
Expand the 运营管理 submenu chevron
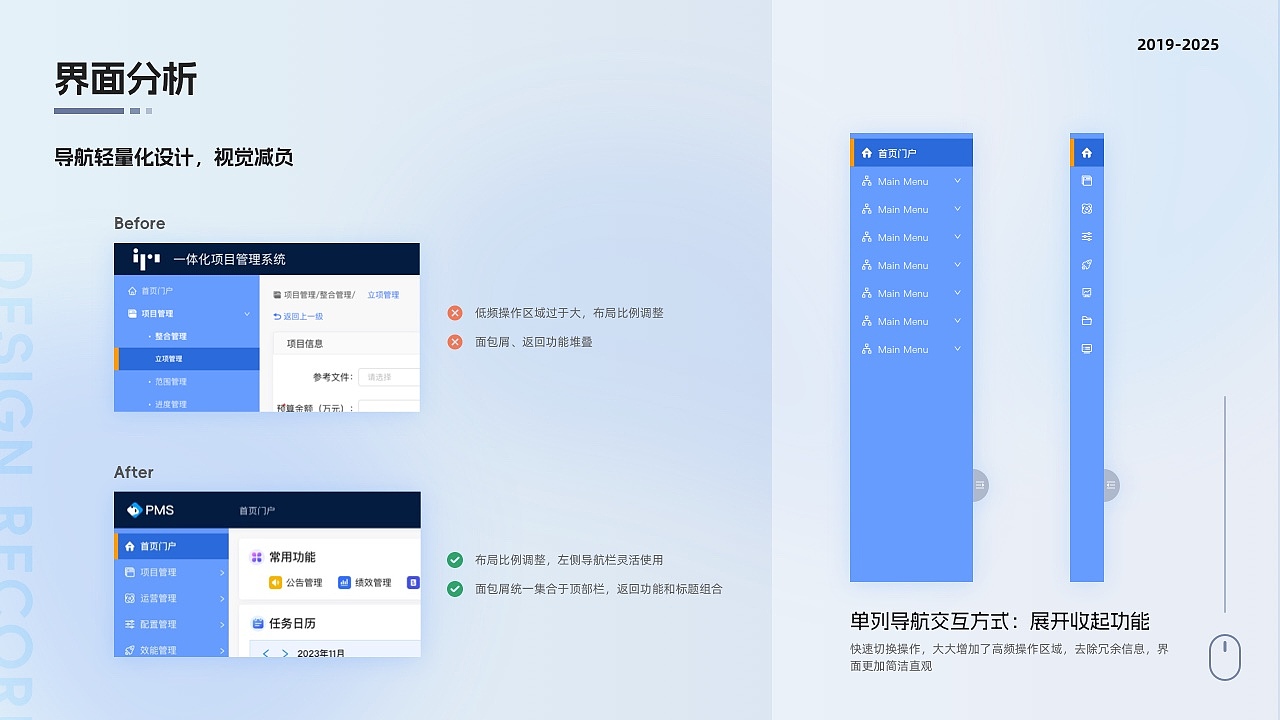221,599
